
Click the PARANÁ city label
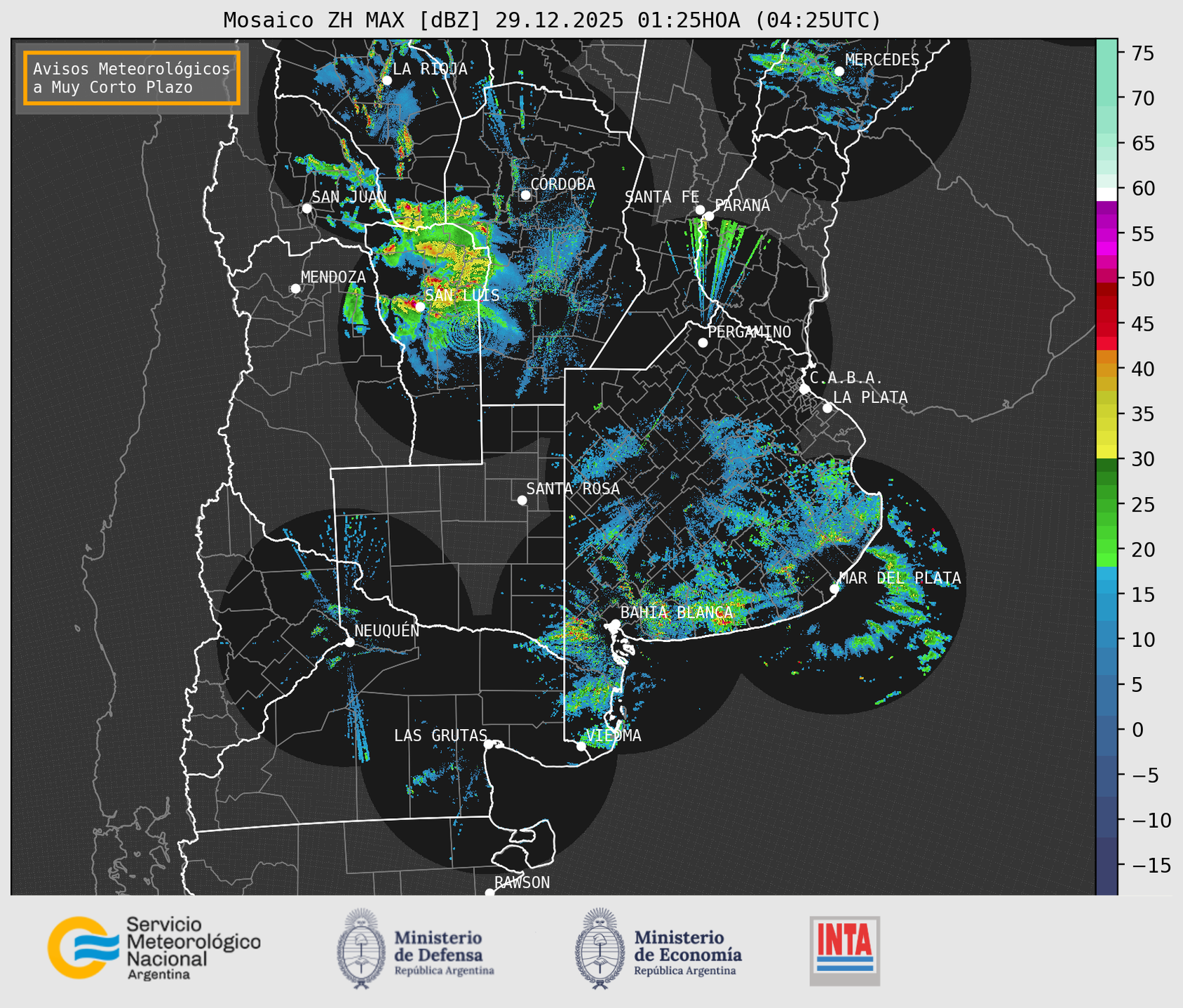coord(742,205)
